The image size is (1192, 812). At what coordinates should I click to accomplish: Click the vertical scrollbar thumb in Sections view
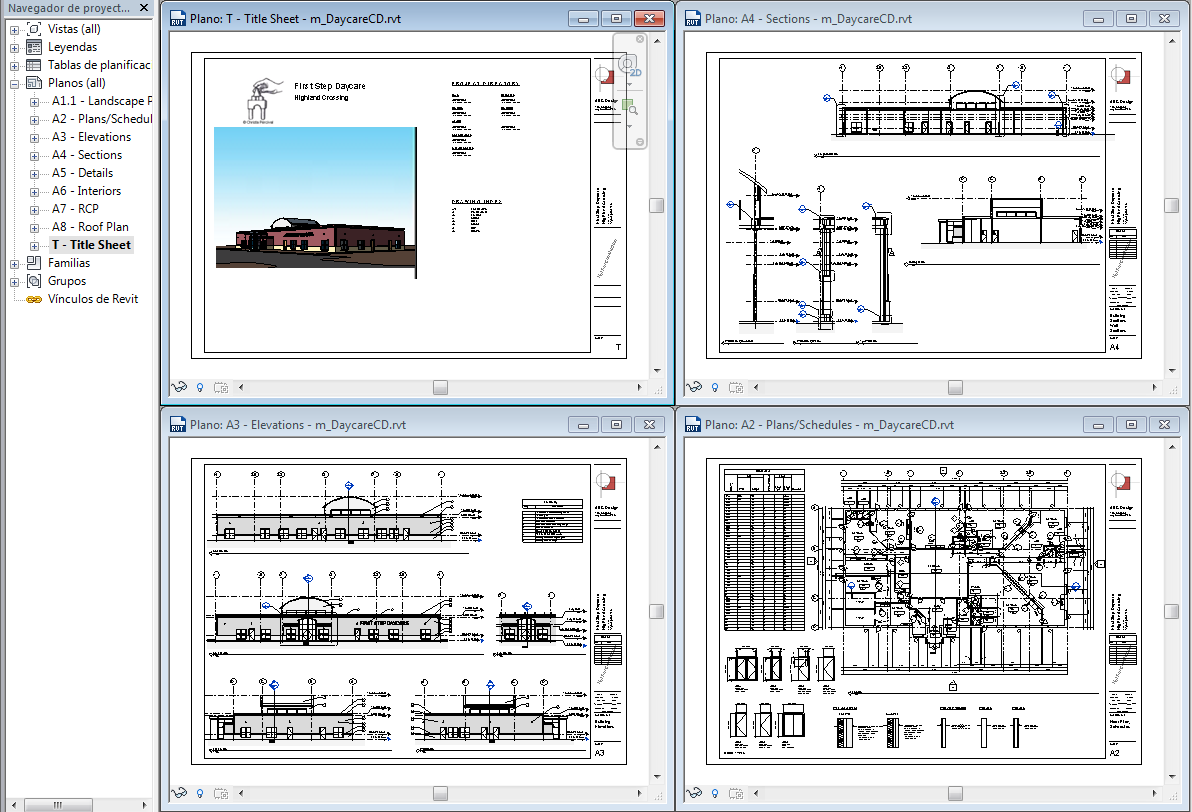[x=1171, y=205]
